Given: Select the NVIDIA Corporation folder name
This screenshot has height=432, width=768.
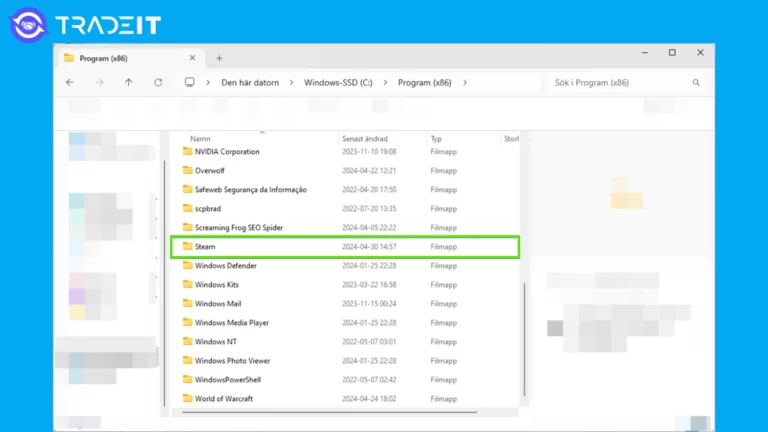Looking at the screenshot, I should point(227,151).
